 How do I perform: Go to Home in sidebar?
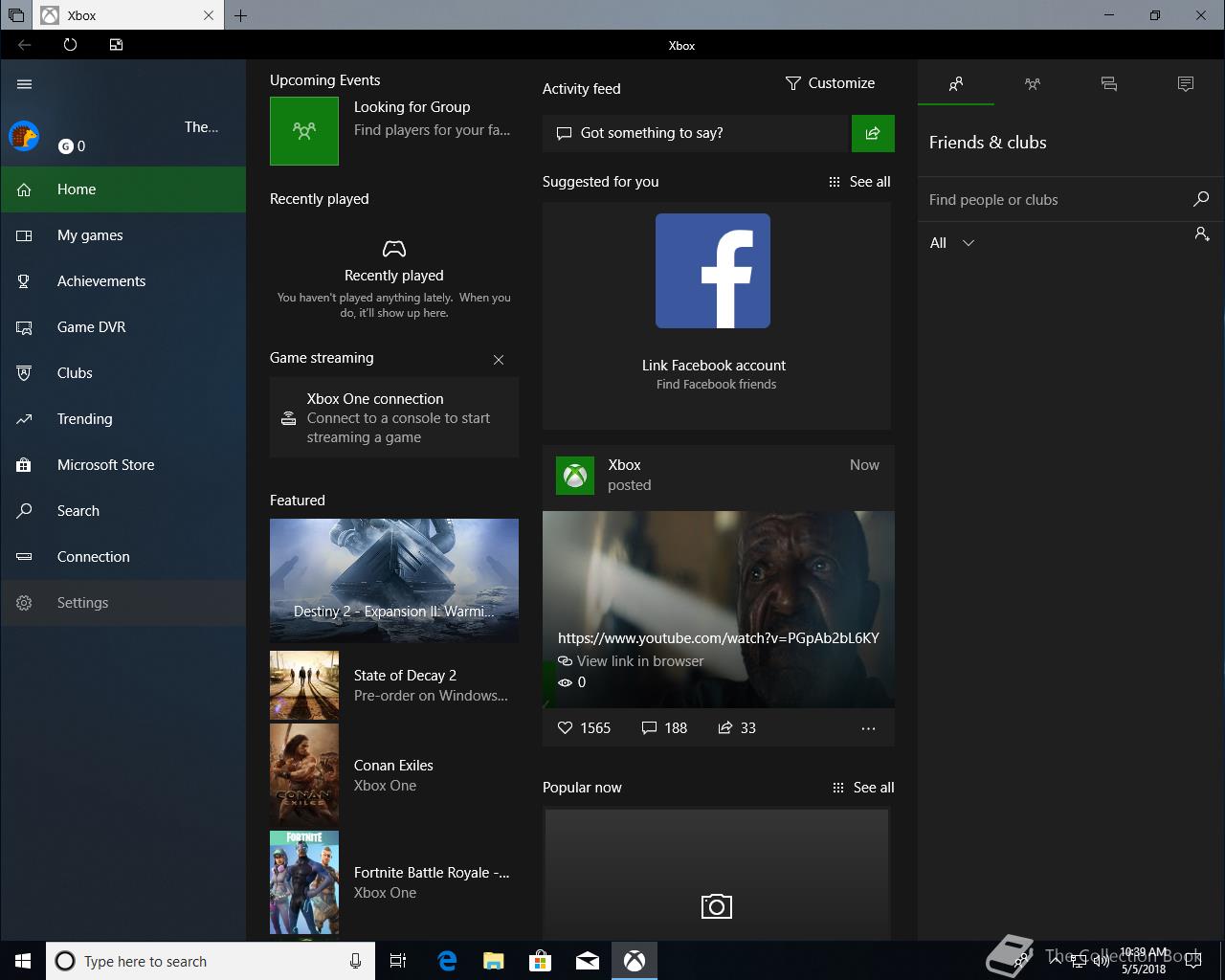point(123,189)
